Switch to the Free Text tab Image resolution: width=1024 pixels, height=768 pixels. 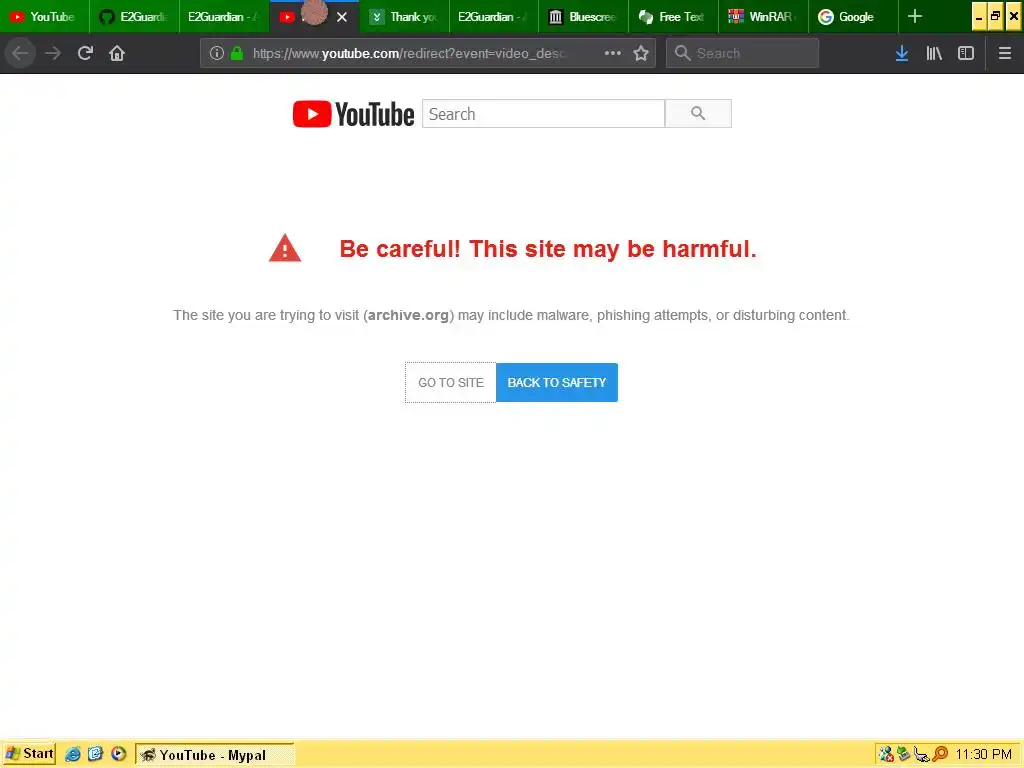[x=673, y=16]
